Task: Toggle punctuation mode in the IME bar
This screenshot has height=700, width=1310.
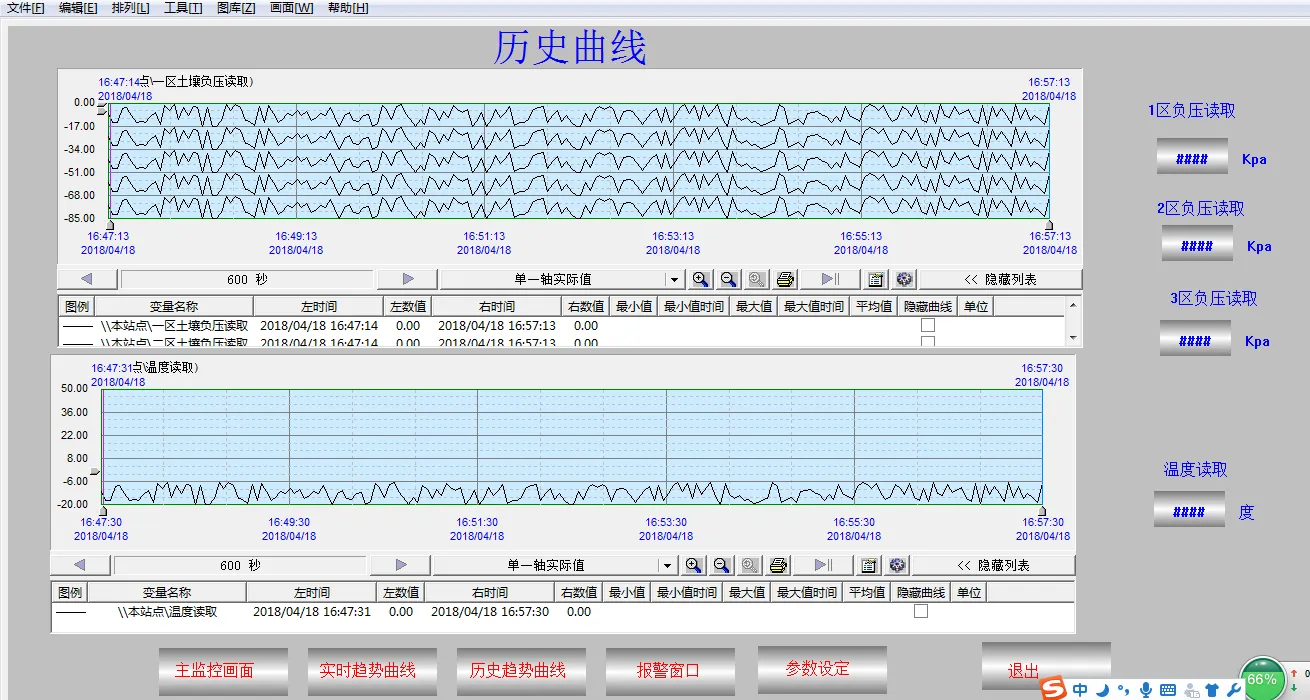Action: (1123, 689)
